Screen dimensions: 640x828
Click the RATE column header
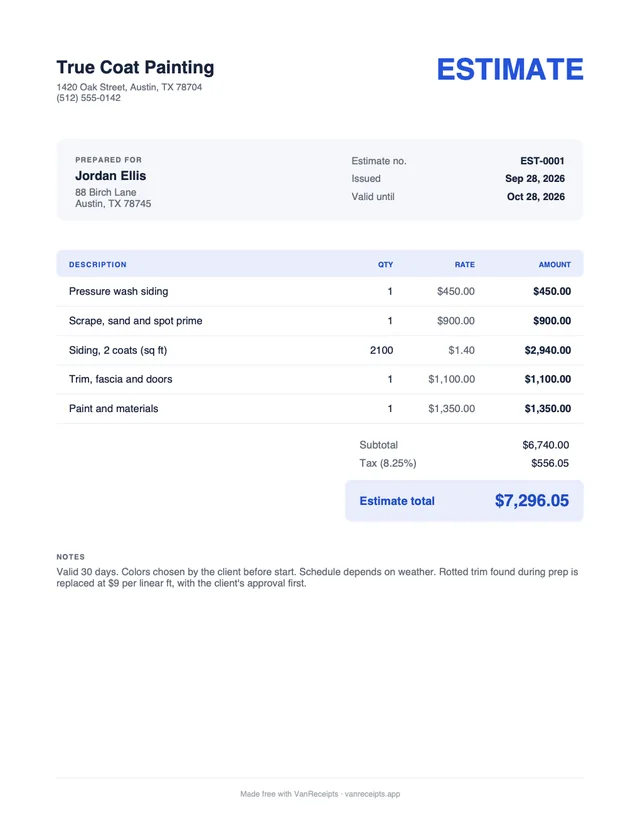[465, 265]
